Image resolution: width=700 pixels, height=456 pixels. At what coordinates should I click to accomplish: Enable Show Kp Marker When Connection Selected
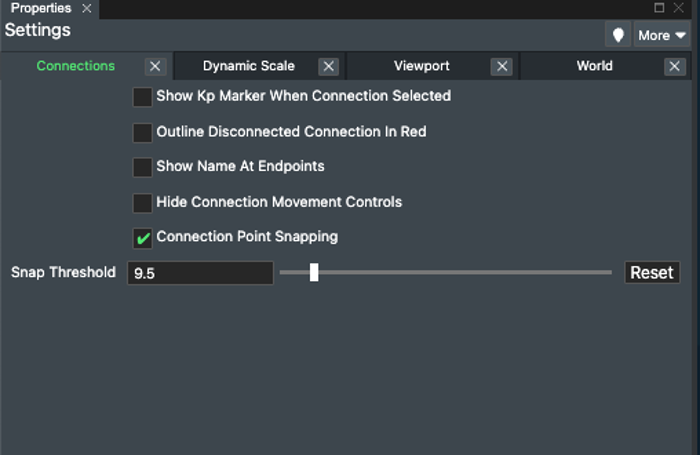click(143, 97)
